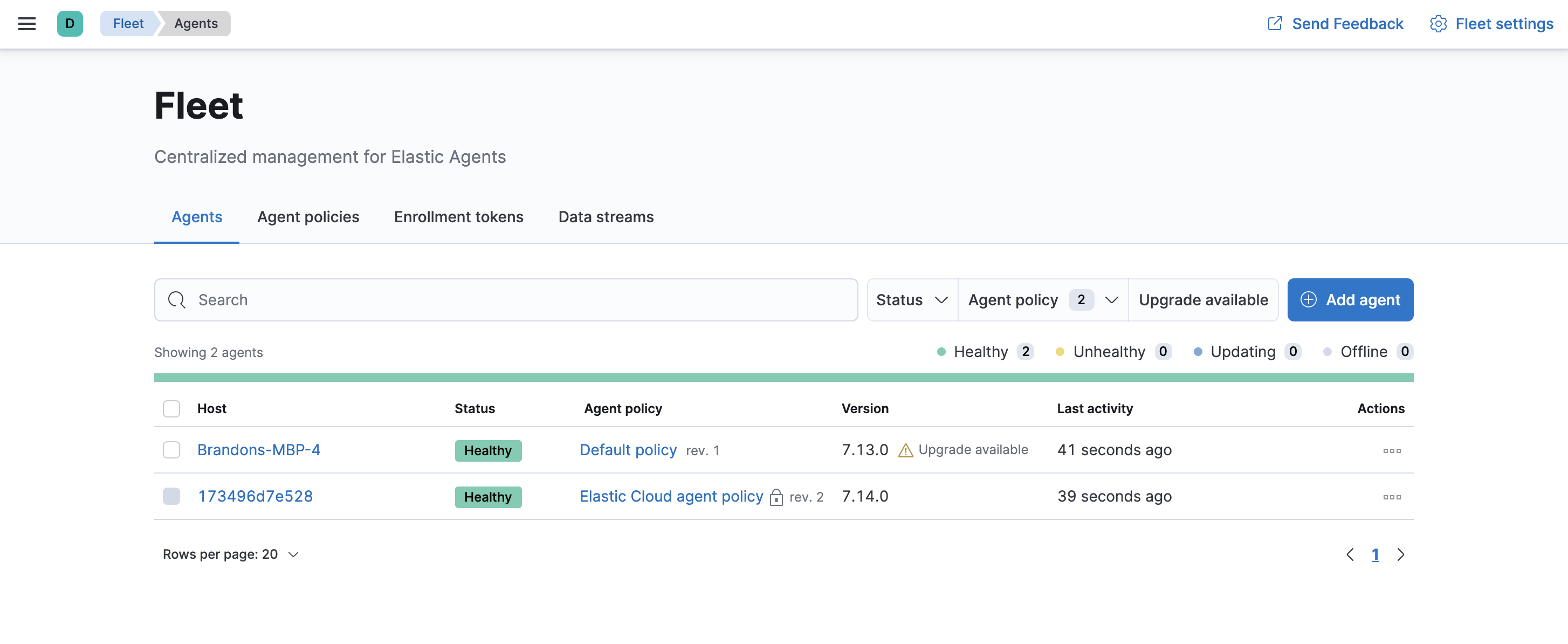Select the Enrollment tokens tab

[459, 216]
